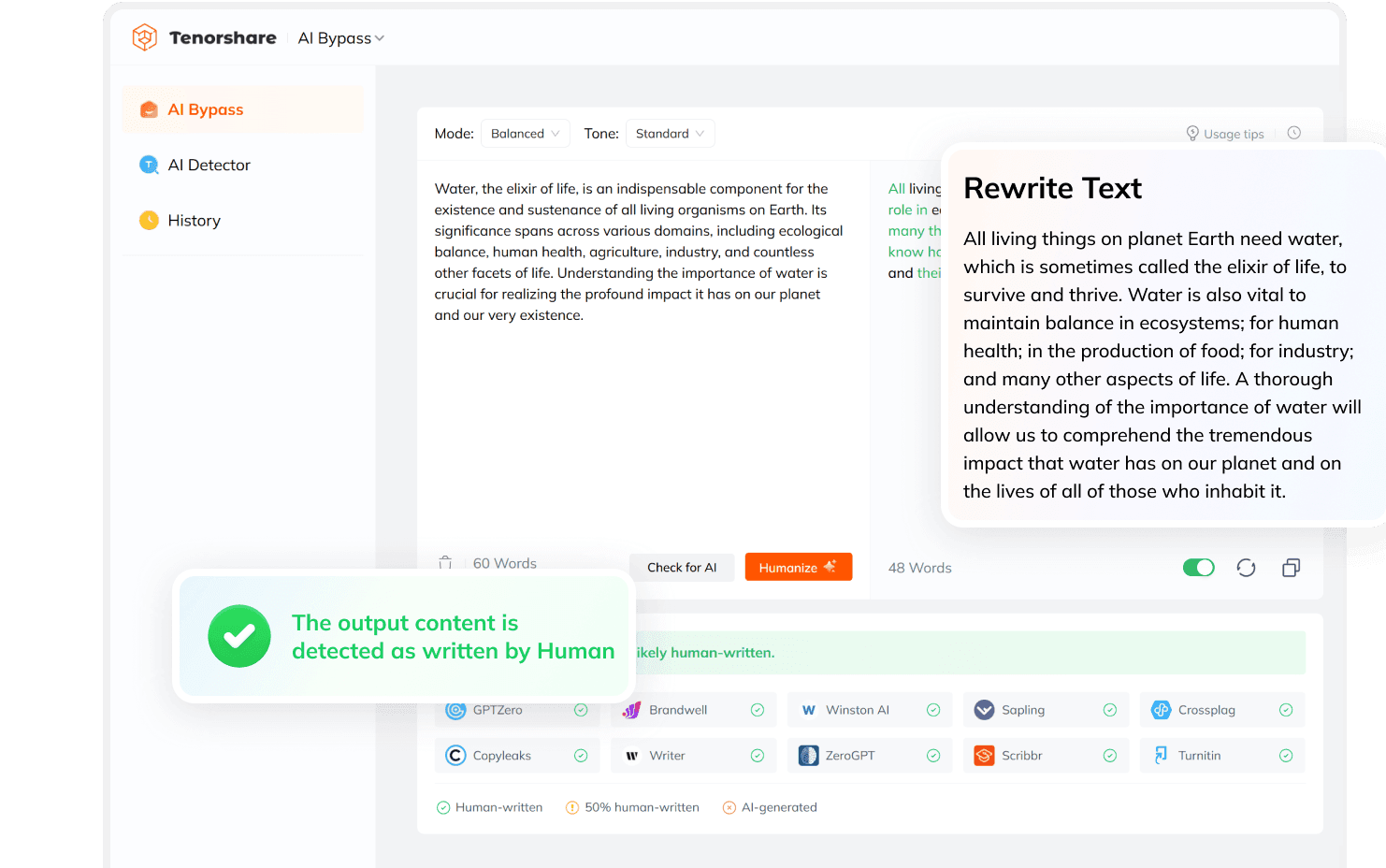Select AI Bypass in the sidebar
Viewport: 1386px width, 868px height.
click(x=243, y=109)
